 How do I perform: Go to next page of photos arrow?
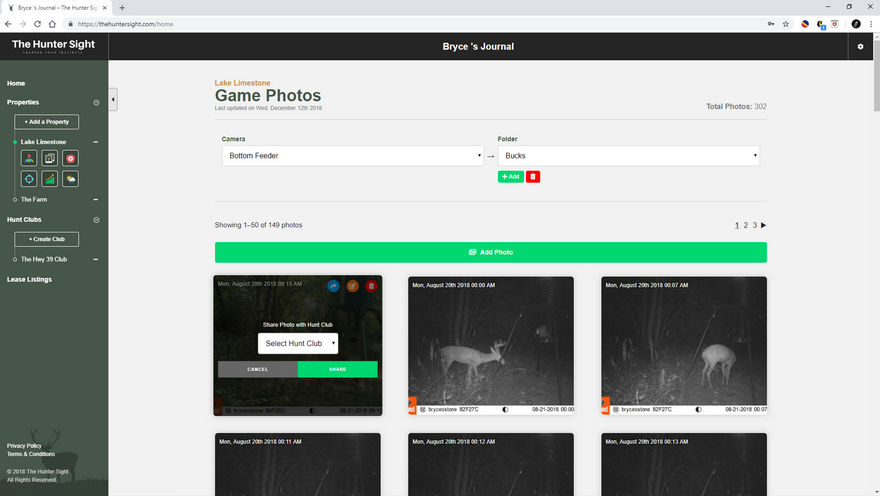[x=763, y=225]
